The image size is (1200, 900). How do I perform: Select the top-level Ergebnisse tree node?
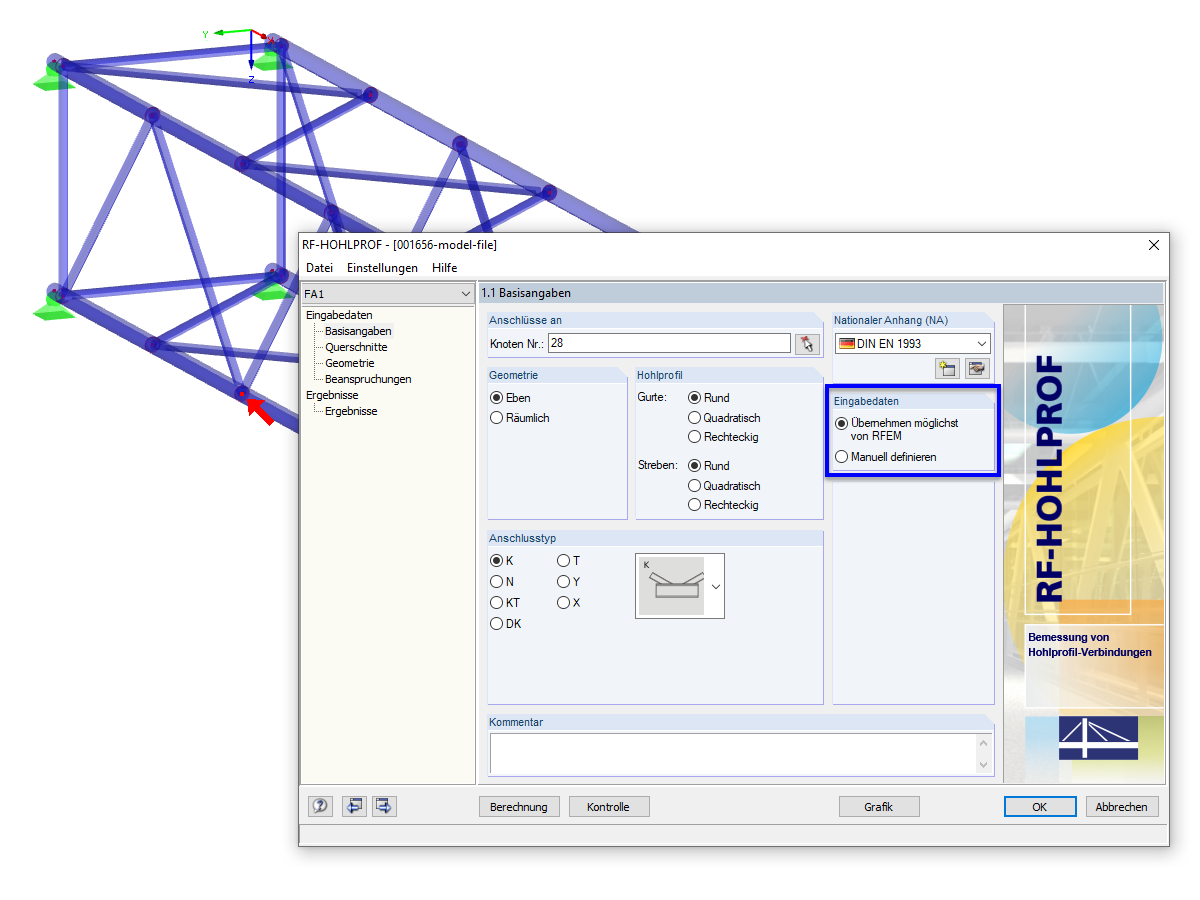(332, 395)
